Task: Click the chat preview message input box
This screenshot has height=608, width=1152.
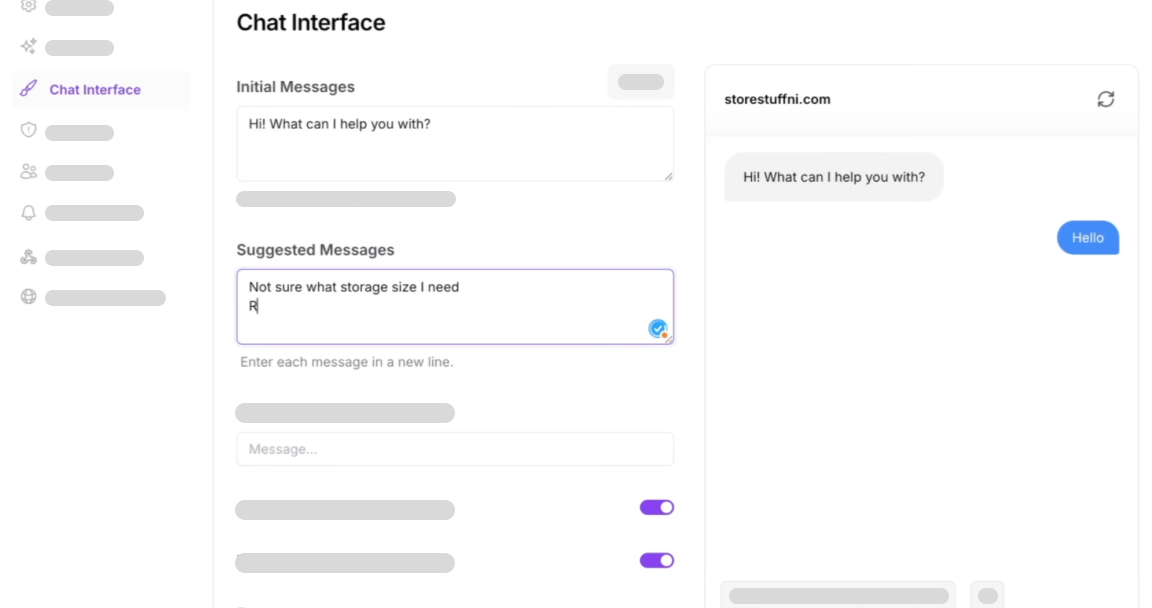Action: (838, 595)
